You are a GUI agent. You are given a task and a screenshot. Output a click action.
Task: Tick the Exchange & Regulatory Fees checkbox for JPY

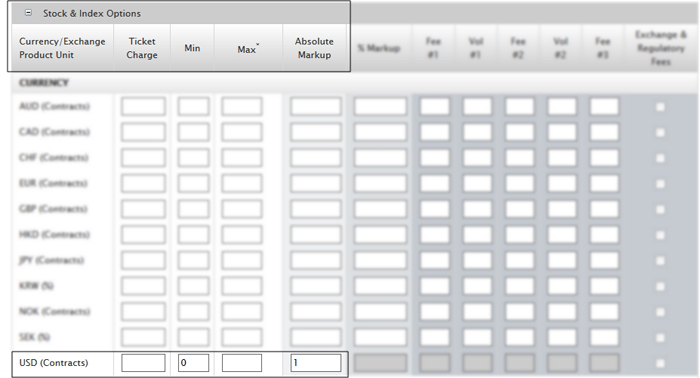(660, 261)
